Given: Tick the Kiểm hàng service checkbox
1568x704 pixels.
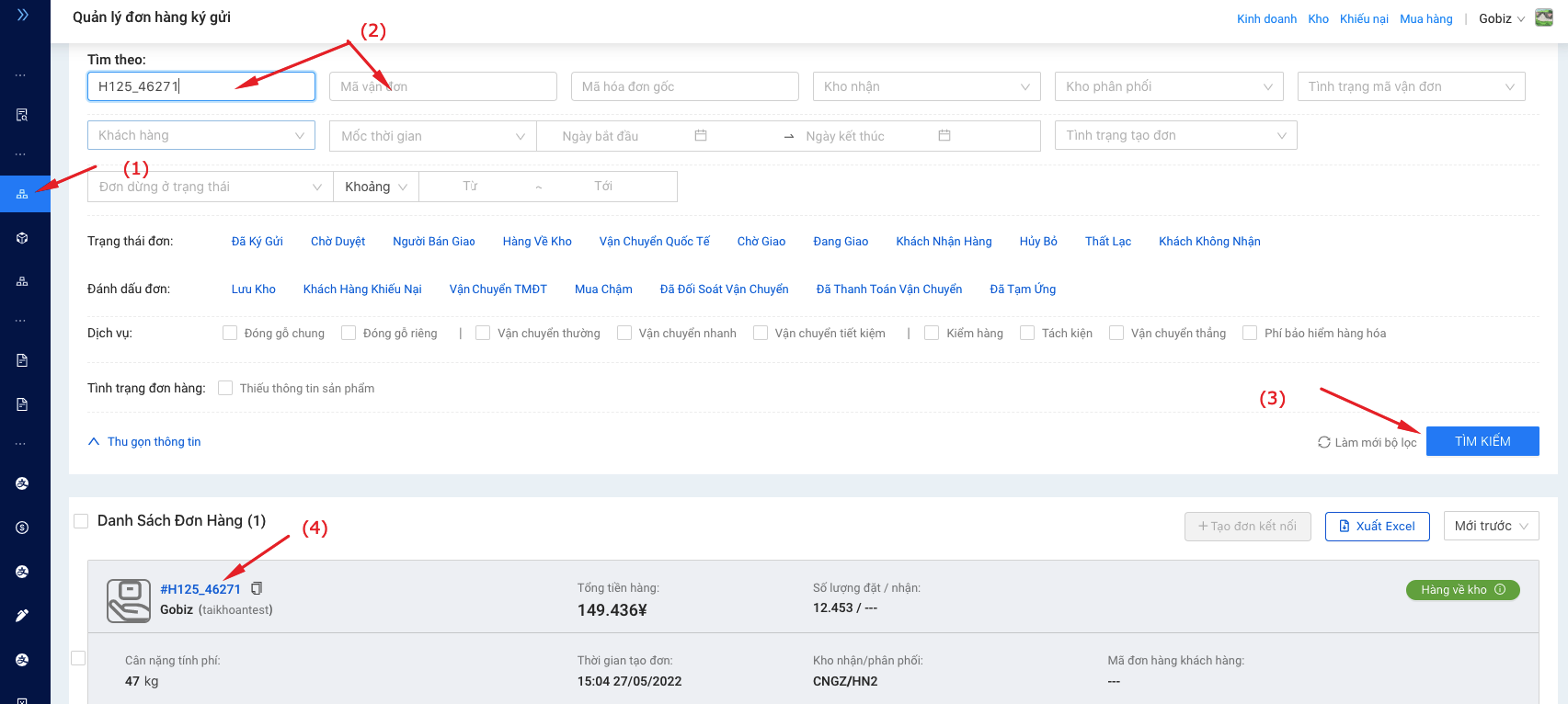Looking at the screenshot, I should pos(932,333).
